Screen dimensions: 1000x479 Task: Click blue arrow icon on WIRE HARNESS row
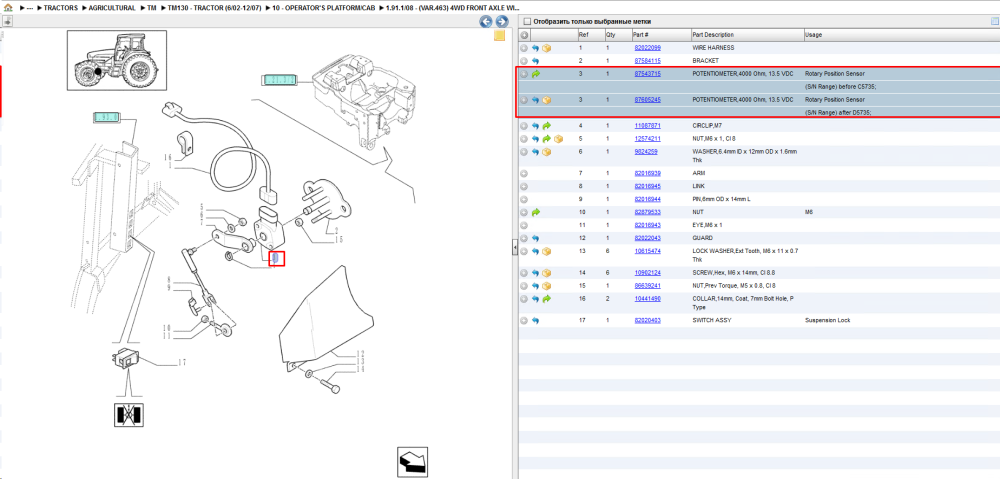(x=536, y=48)
